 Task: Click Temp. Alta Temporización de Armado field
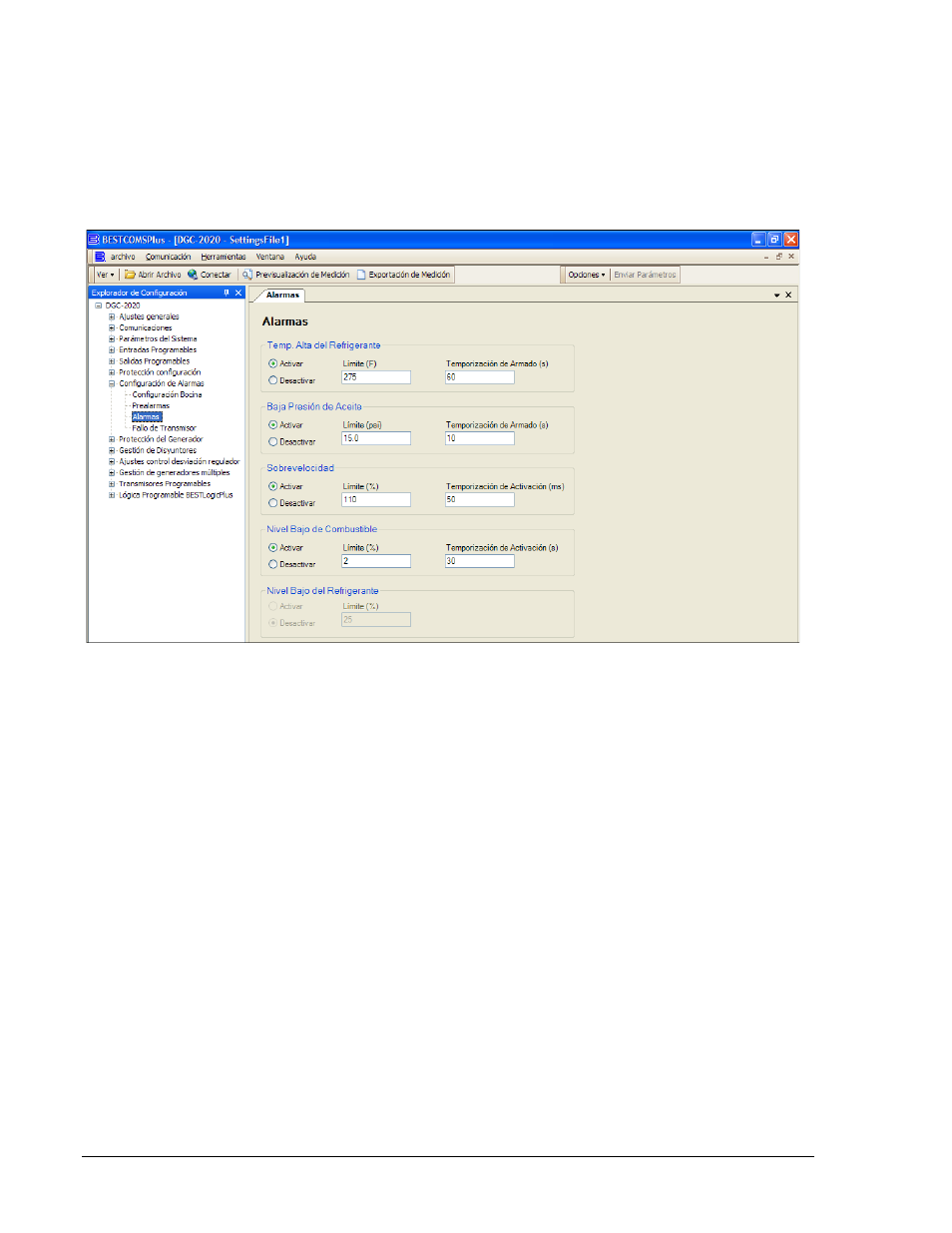pos(480,377)
